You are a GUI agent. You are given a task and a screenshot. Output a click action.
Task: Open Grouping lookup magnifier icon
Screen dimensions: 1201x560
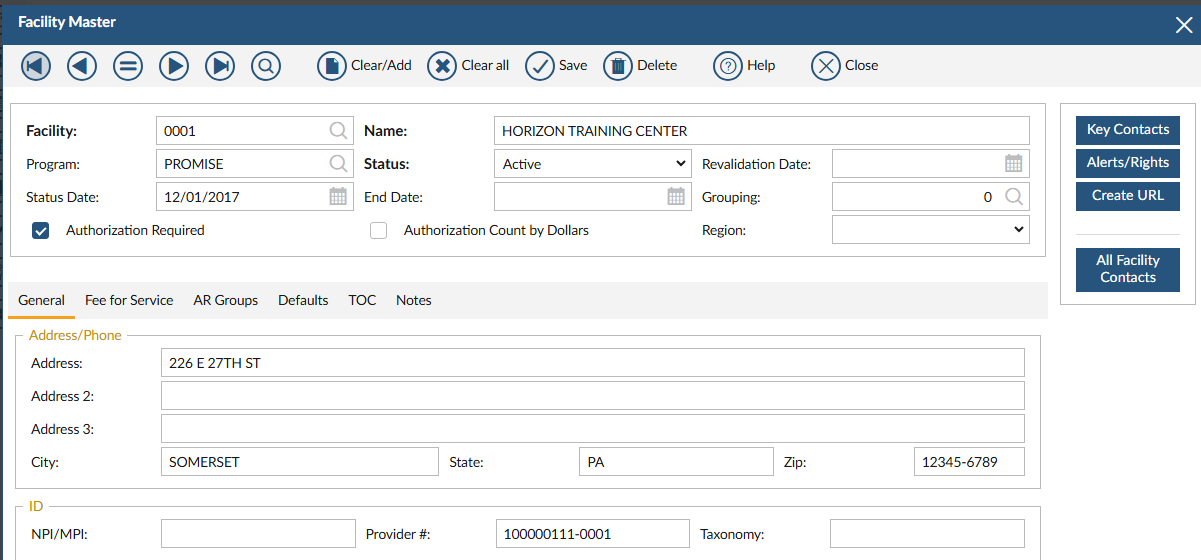click(x=1014, y=196)
